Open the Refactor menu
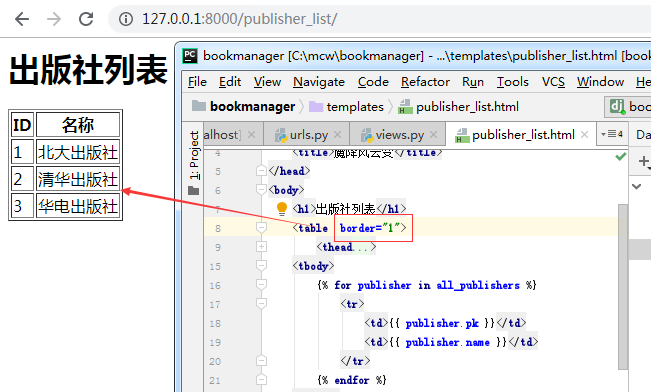The image size is (651, 392). [425, 82]
